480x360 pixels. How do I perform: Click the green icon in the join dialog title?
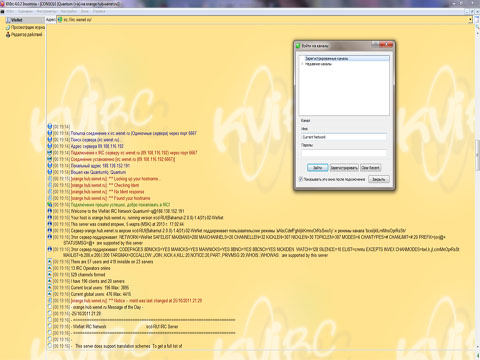pos(298,46)
